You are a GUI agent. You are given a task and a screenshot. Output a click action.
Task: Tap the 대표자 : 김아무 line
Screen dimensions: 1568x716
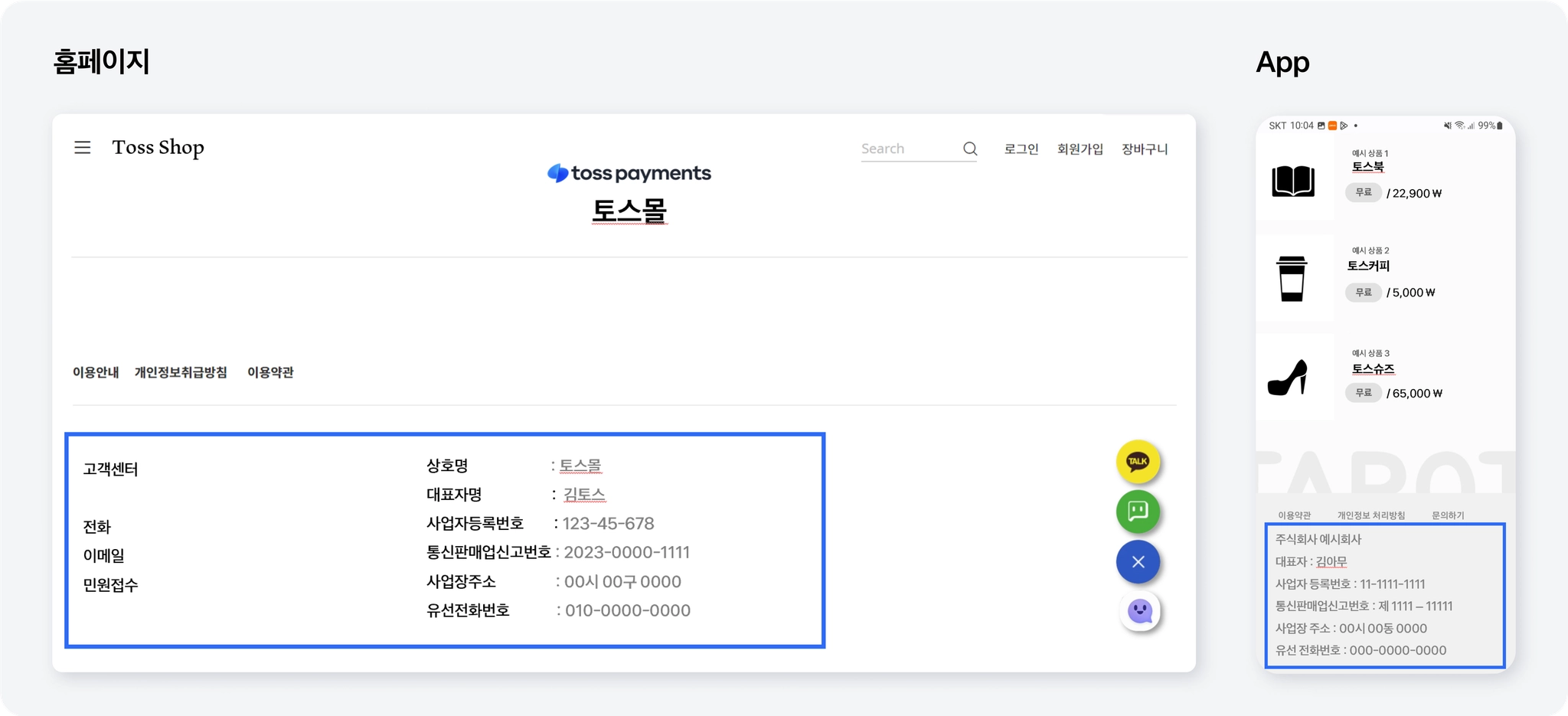(x=1311, y=561)
